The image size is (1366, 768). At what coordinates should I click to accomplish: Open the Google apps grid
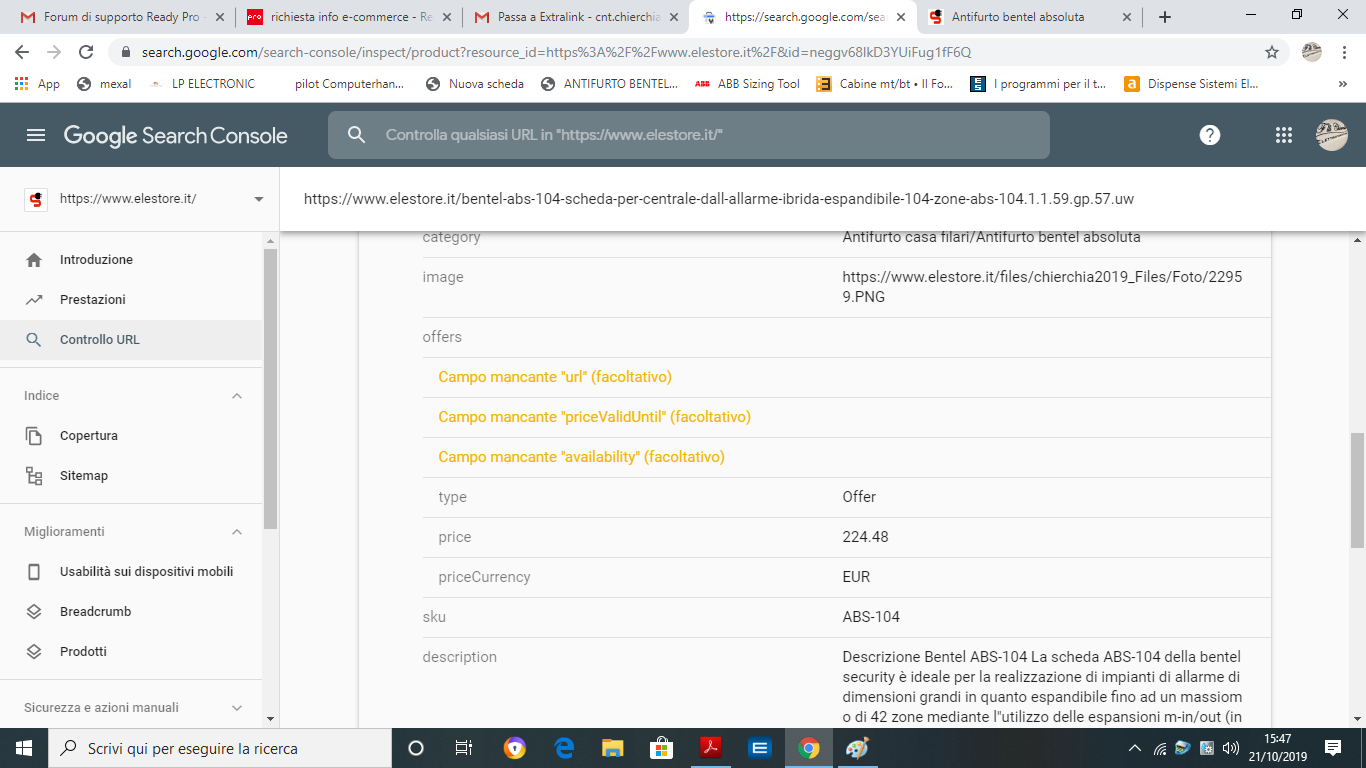1284,135
